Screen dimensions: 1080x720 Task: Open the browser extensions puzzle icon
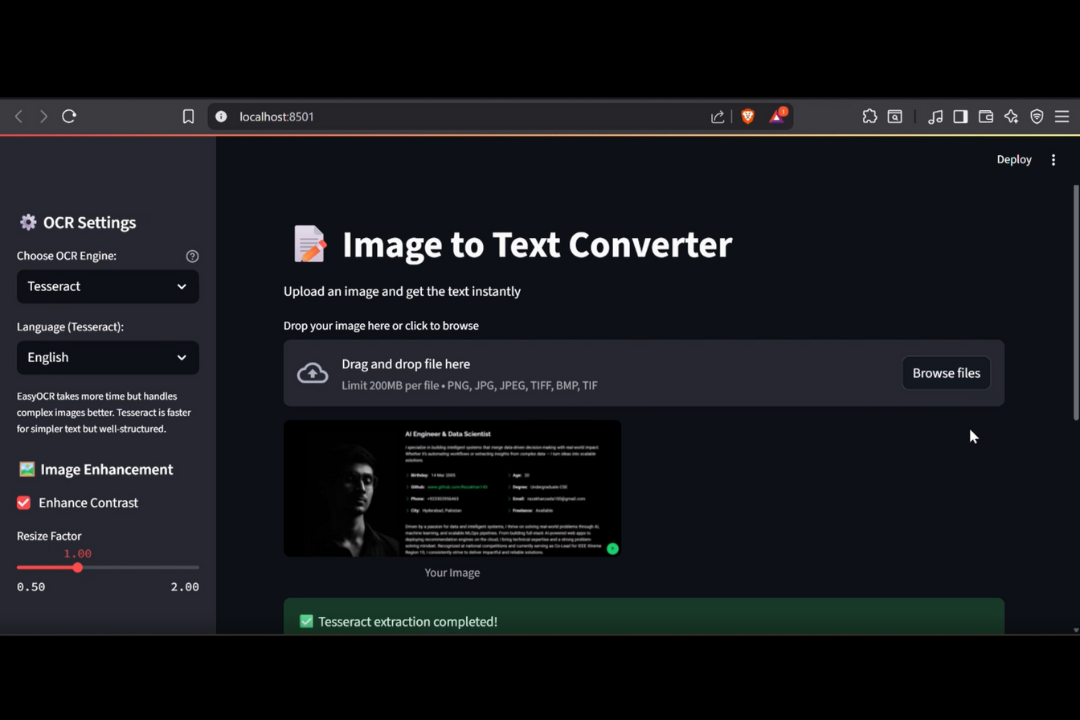click(x=869, y=117)
